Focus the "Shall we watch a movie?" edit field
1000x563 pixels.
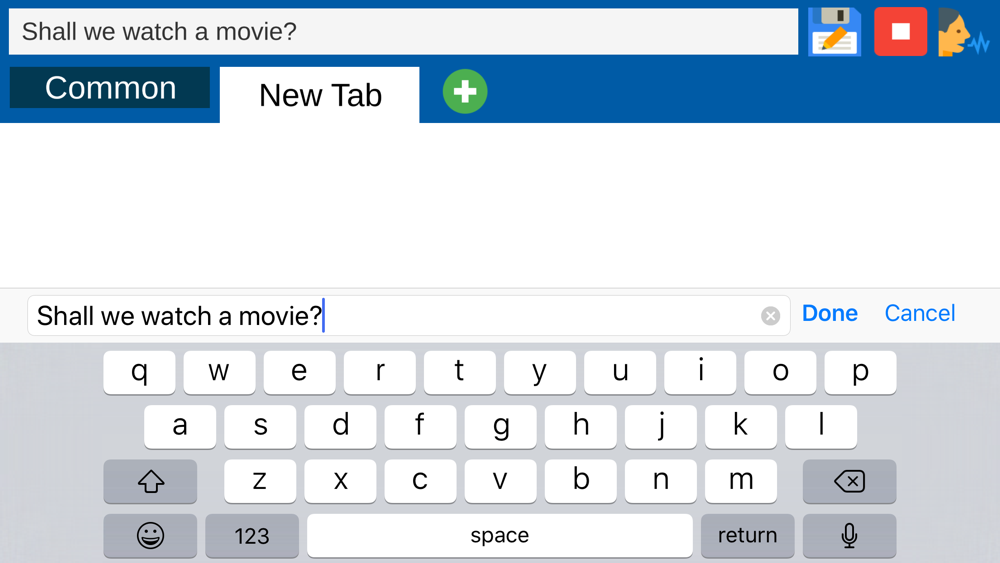[409, 316]
